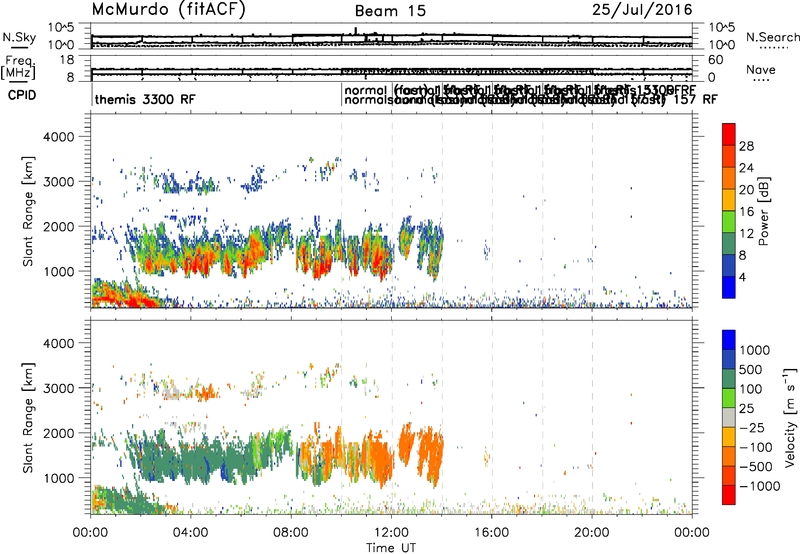Image resolution: width=800 pixels, height=554 pixels.
Task: Click the 'N.Sky' legend label
Action: pyautogui.click(x=19, y=38)
